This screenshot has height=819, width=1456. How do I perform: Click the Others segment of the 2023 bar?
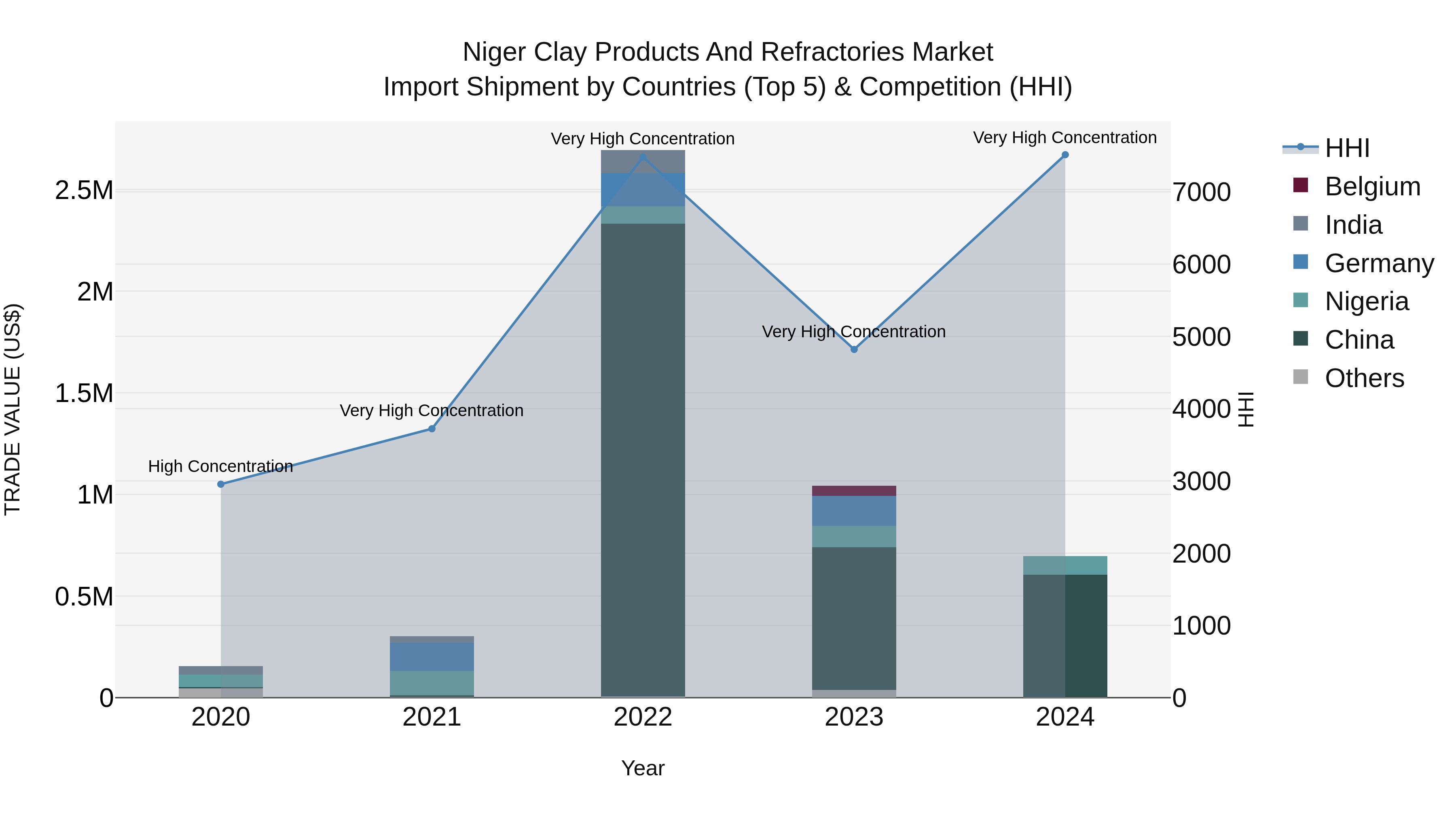click(854, 694)
